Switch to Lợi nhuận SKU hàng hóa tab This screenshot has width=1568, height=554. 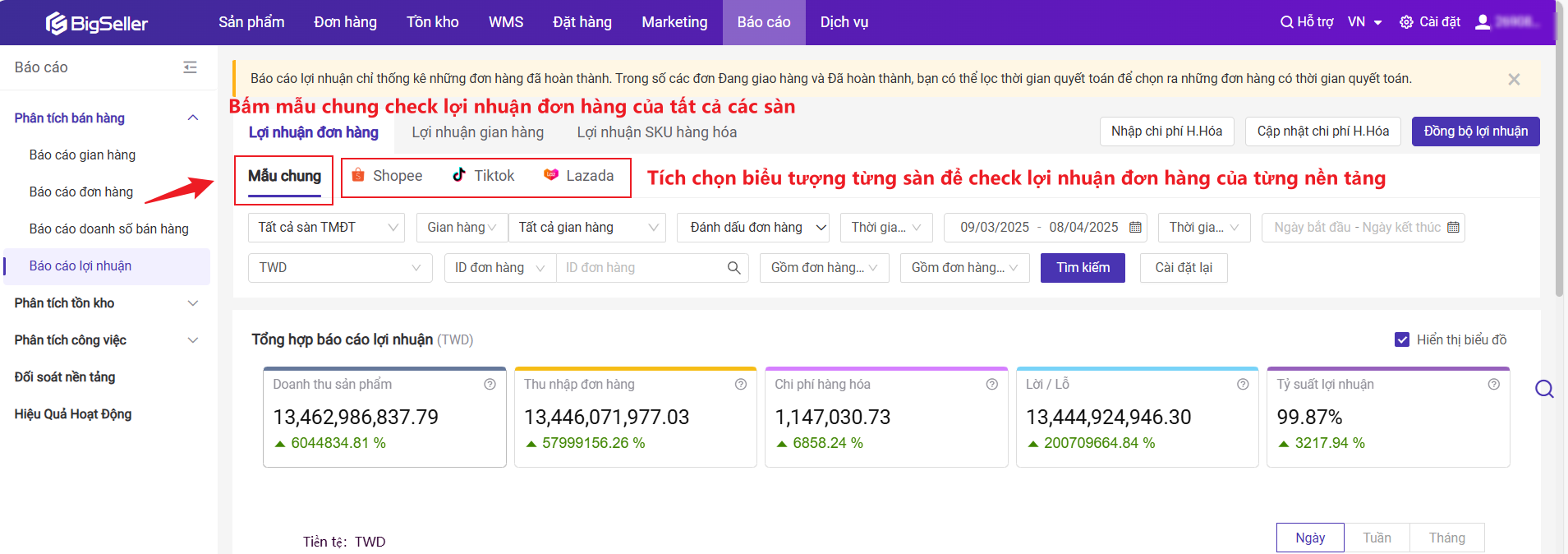pyautogui.click(x=656, y=132)
